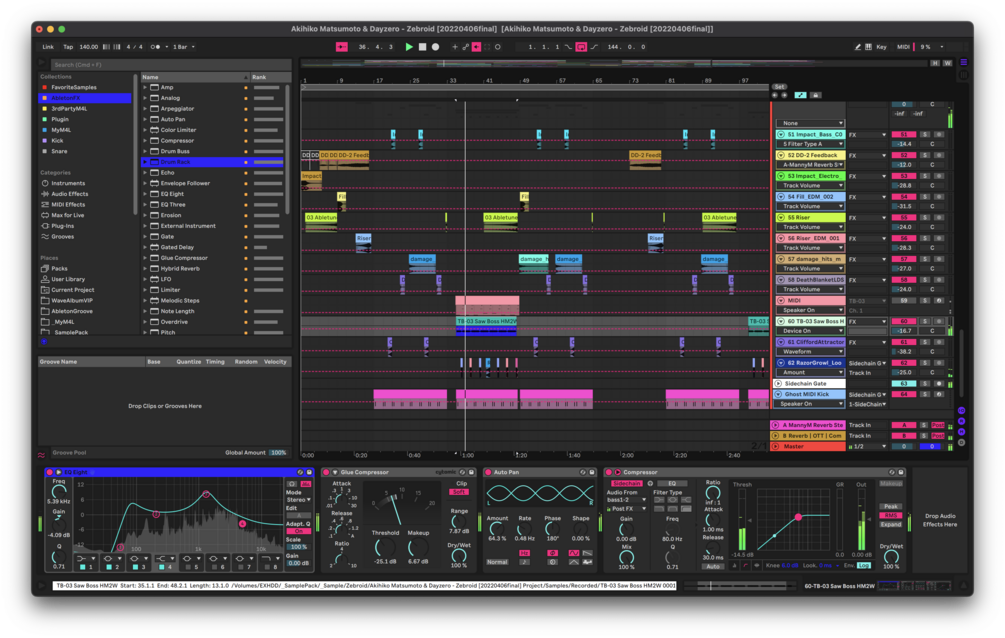This screenshot has height=638, width=1005.
Task: Jump to the next locator arrow
Action: pyautogui.click(x=784, y=95)
